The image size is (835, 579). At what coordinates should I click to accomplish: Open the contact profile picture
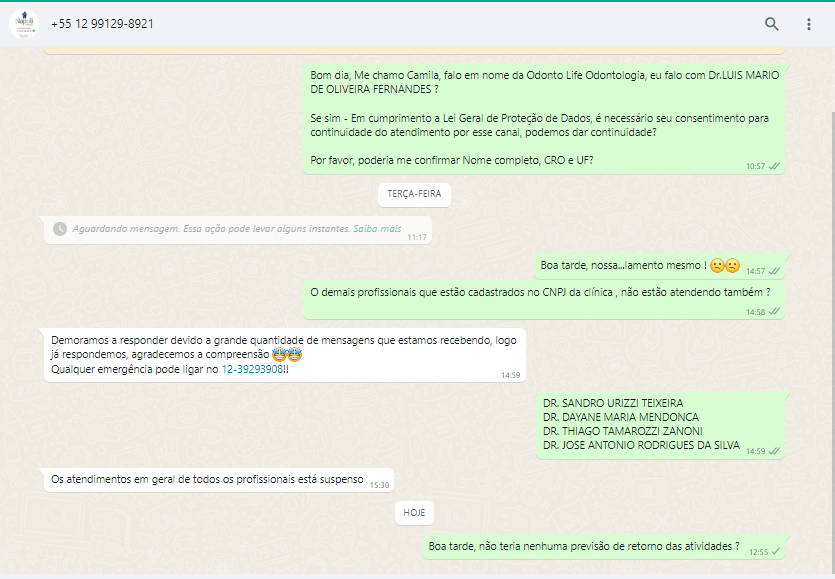click(24, 24)
